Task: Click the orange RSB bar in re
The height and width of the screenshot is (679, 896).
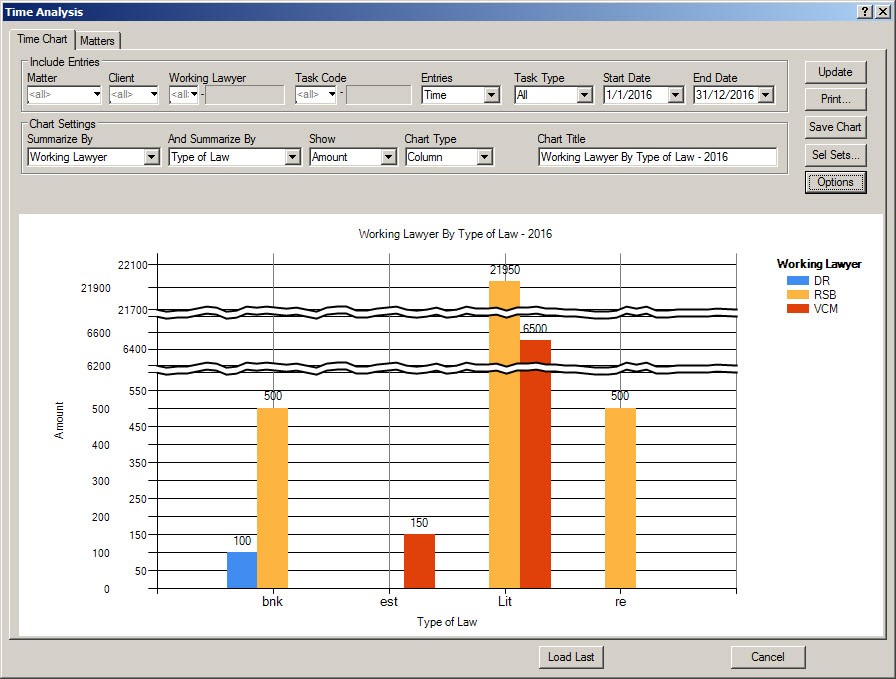Action: pyautogui.click(x=621, y=498)
